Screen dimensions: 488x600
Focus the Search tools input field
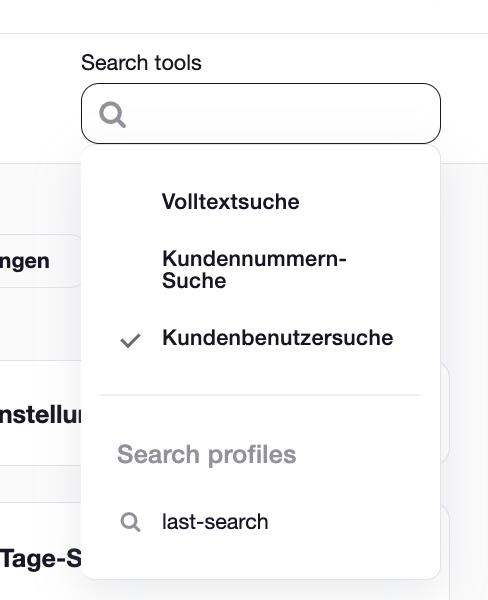261,113
